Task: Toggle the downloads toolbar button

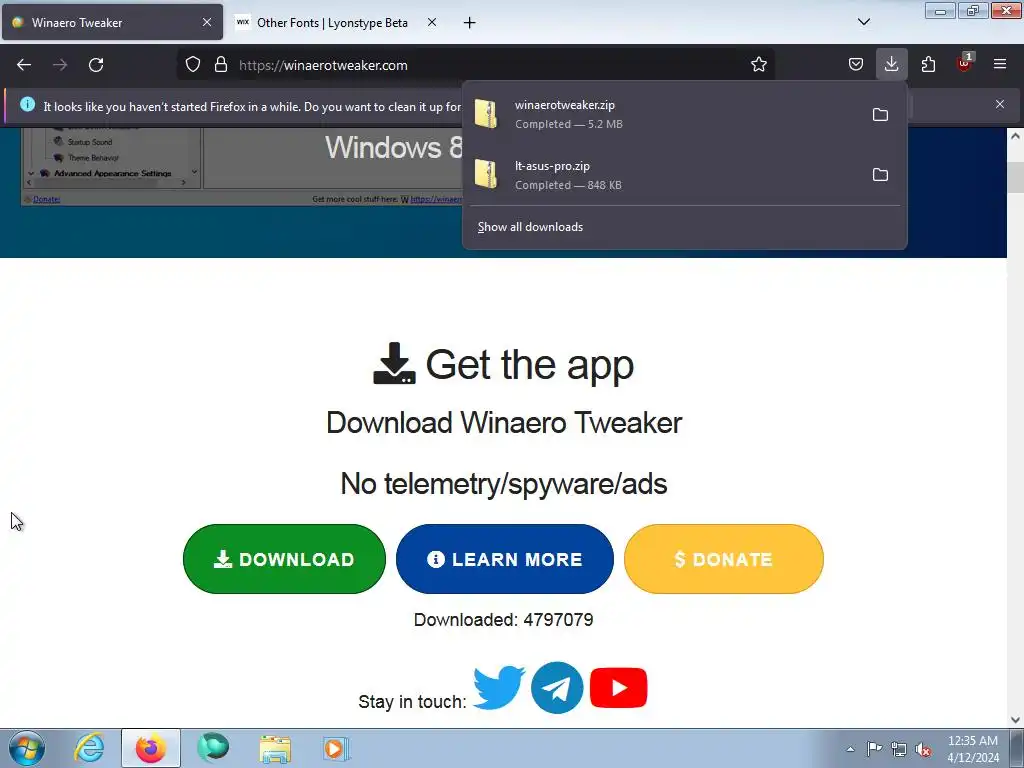Action: point(891,64)
